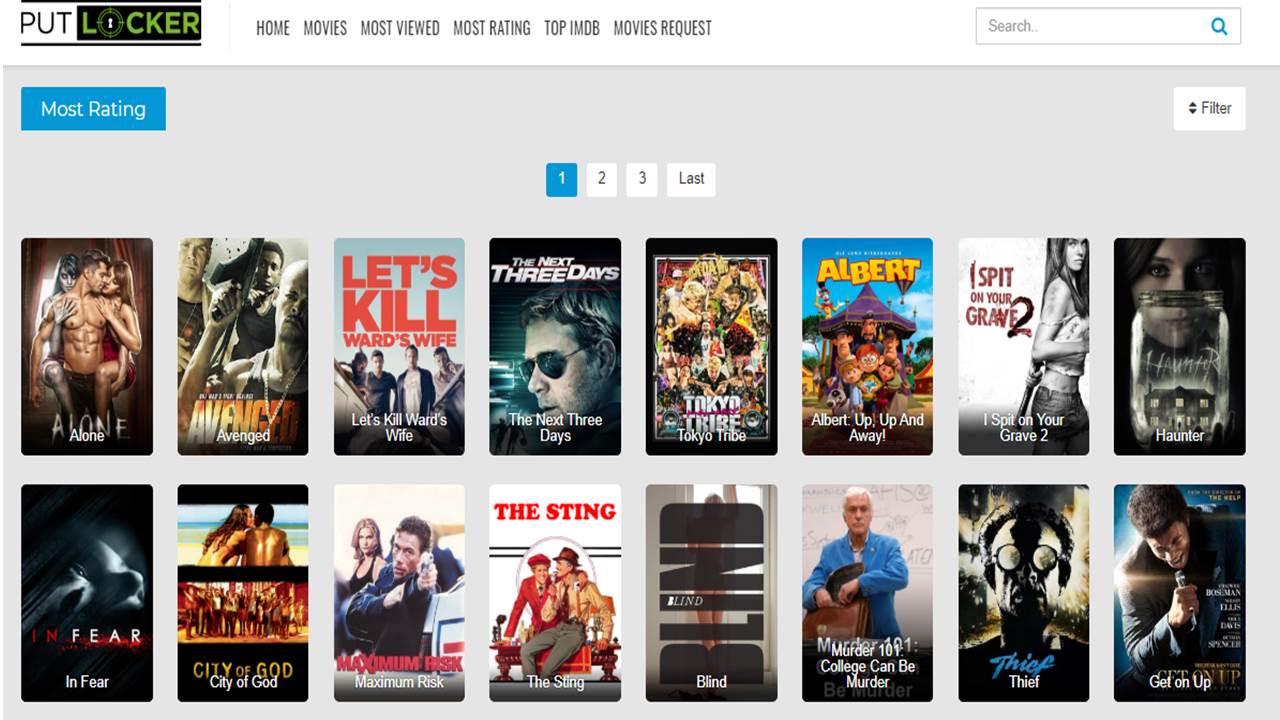Open the Thief movie poster

(1024, 593)
